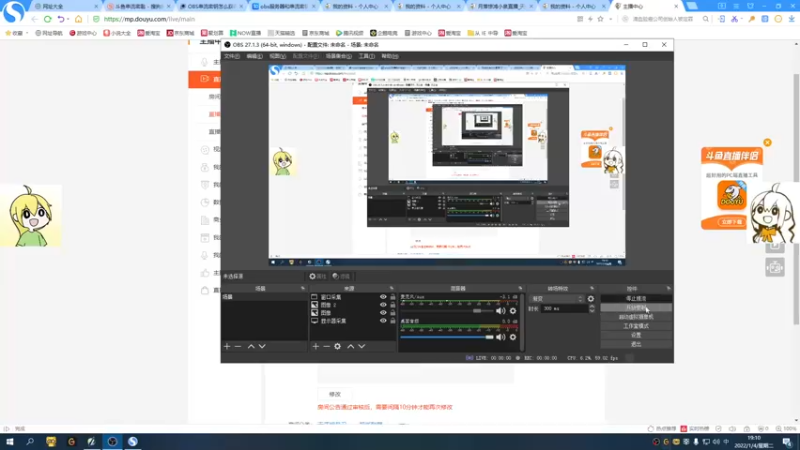Open the 文件 menu in OBS
This screenshot has height=450, width=800.
pyautogui.click(x=232, y=56)
